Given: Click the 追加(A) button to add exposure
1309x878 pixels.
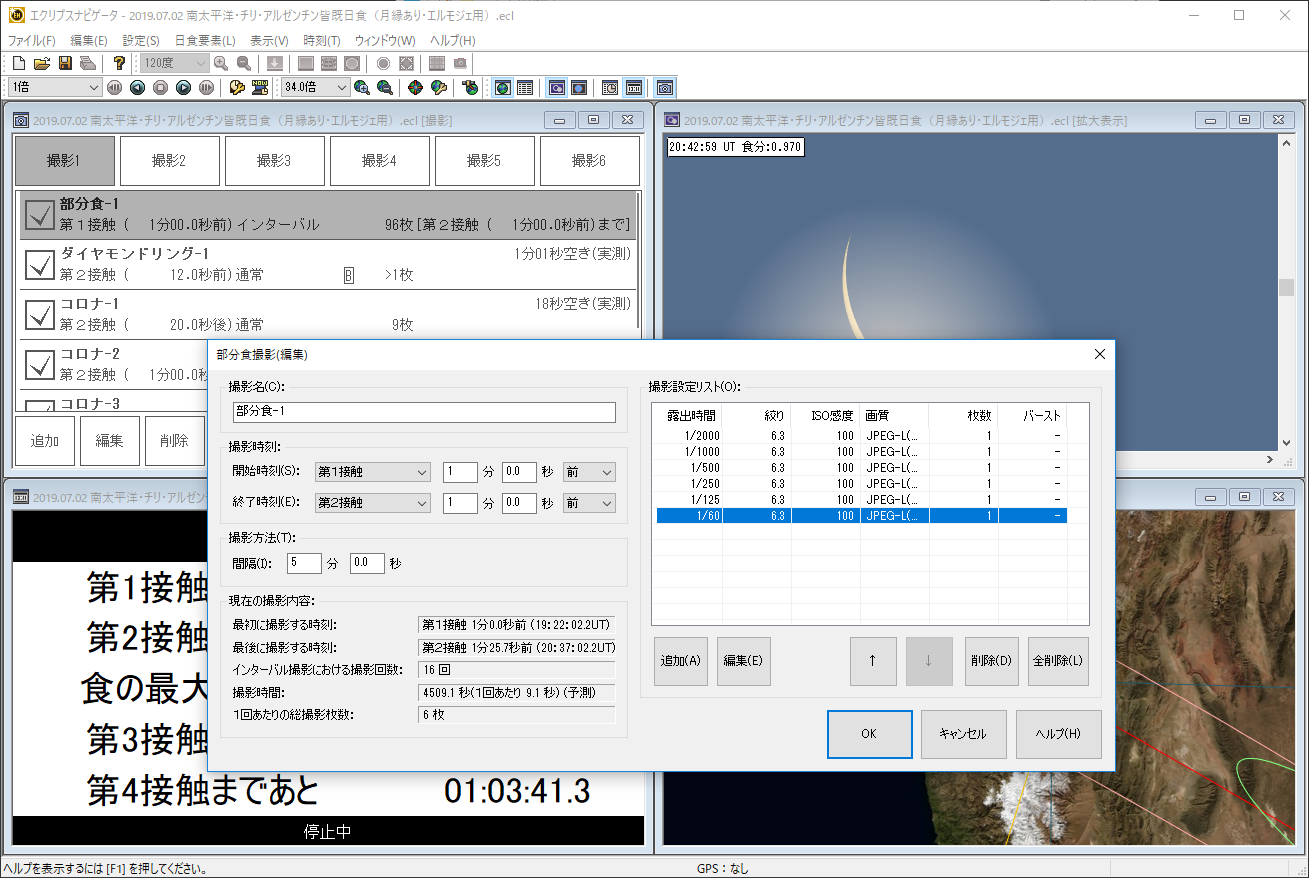Looking at the screenshot, I should click(x=680, y=660).
